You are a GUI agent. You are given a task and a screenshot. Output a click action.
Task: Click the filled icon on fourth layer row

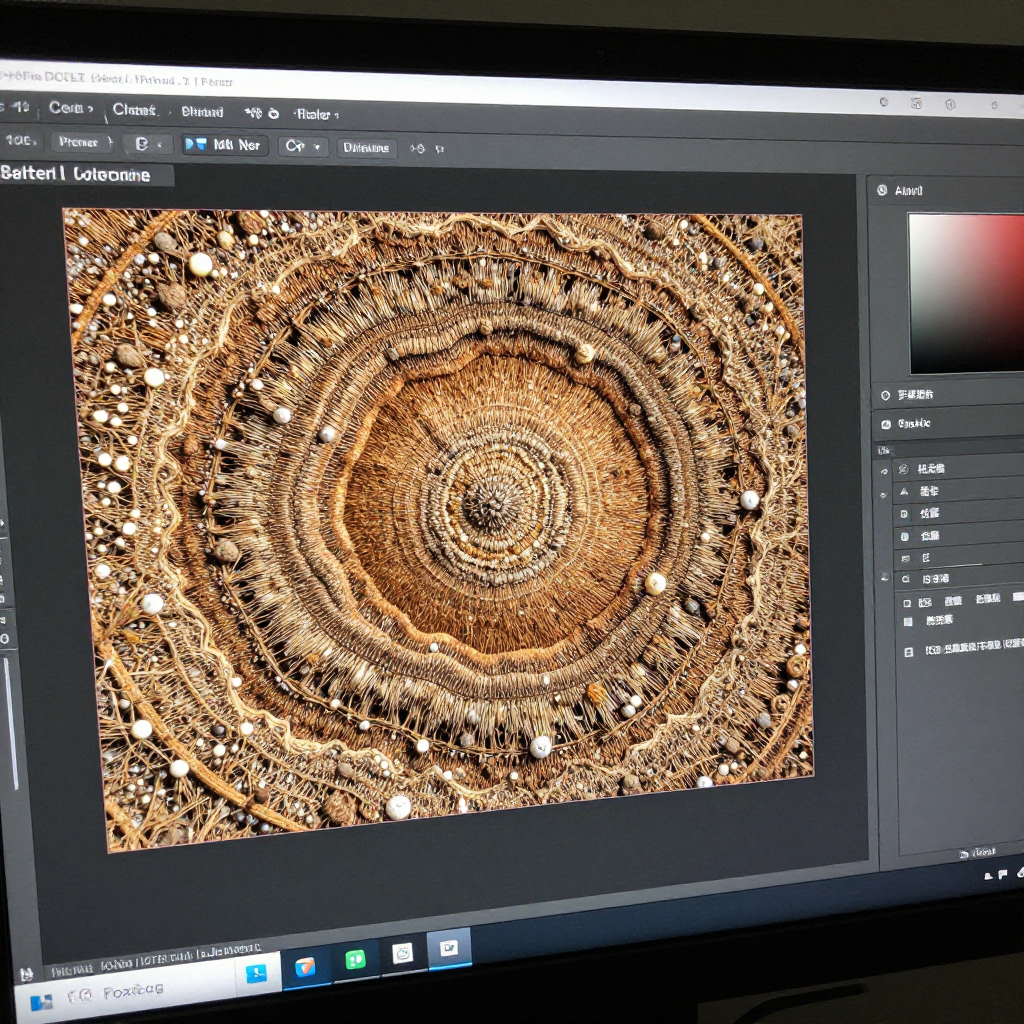905,536
